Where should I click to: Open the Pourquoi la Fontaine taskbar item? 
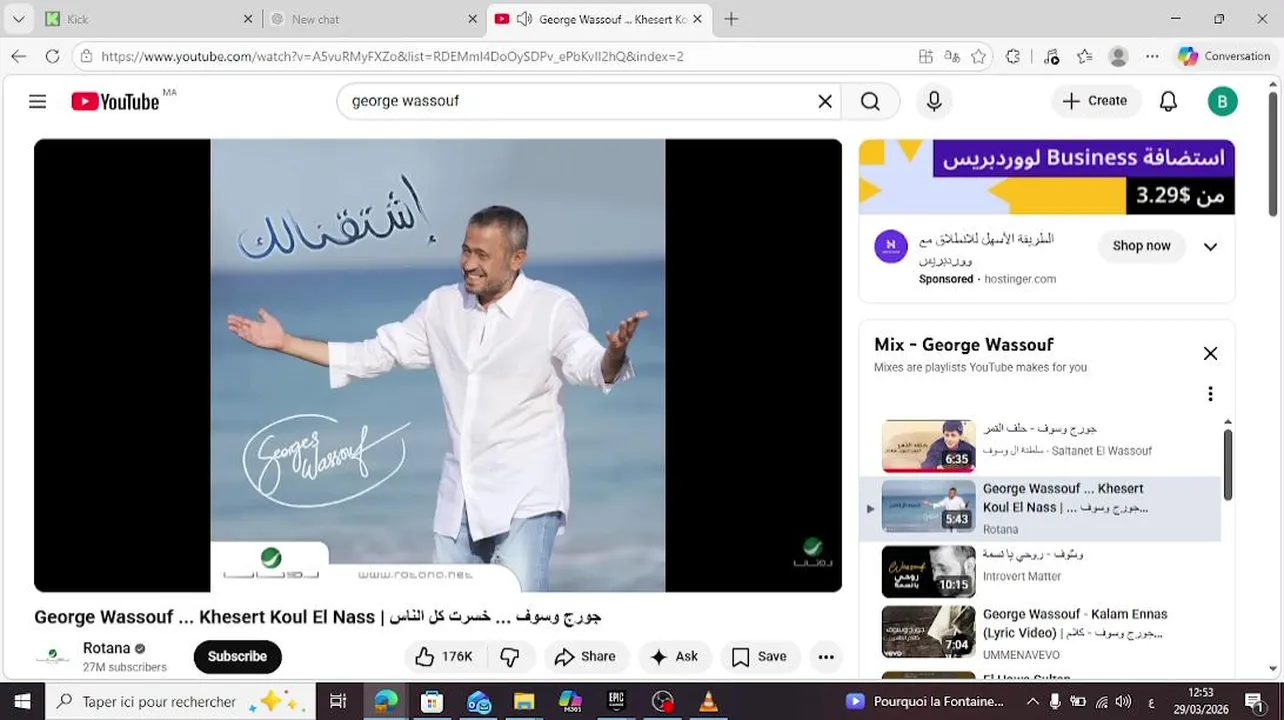point(926,701)
